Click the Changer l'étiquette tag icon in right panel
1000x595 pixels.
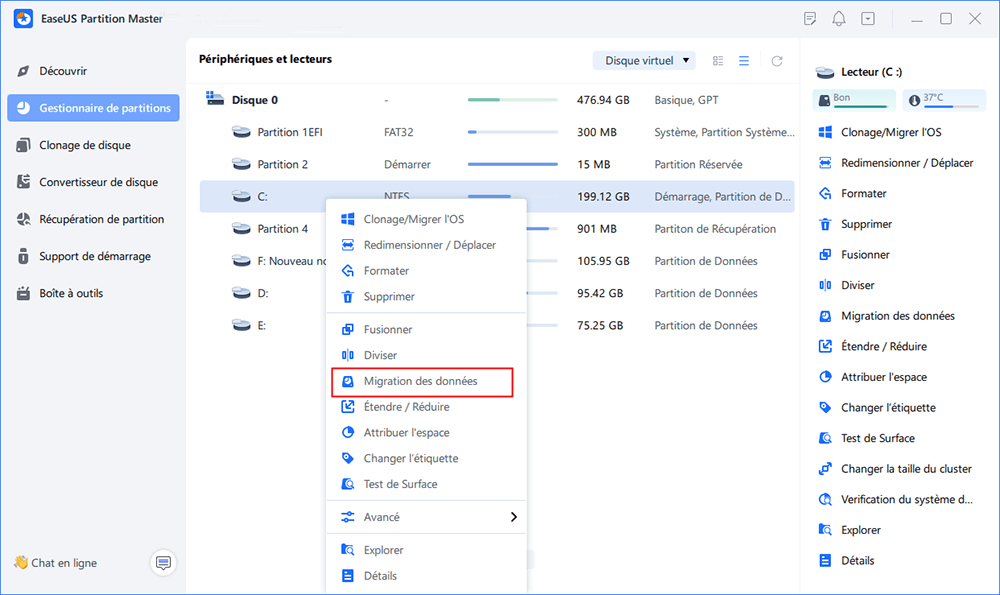point(825,408)
